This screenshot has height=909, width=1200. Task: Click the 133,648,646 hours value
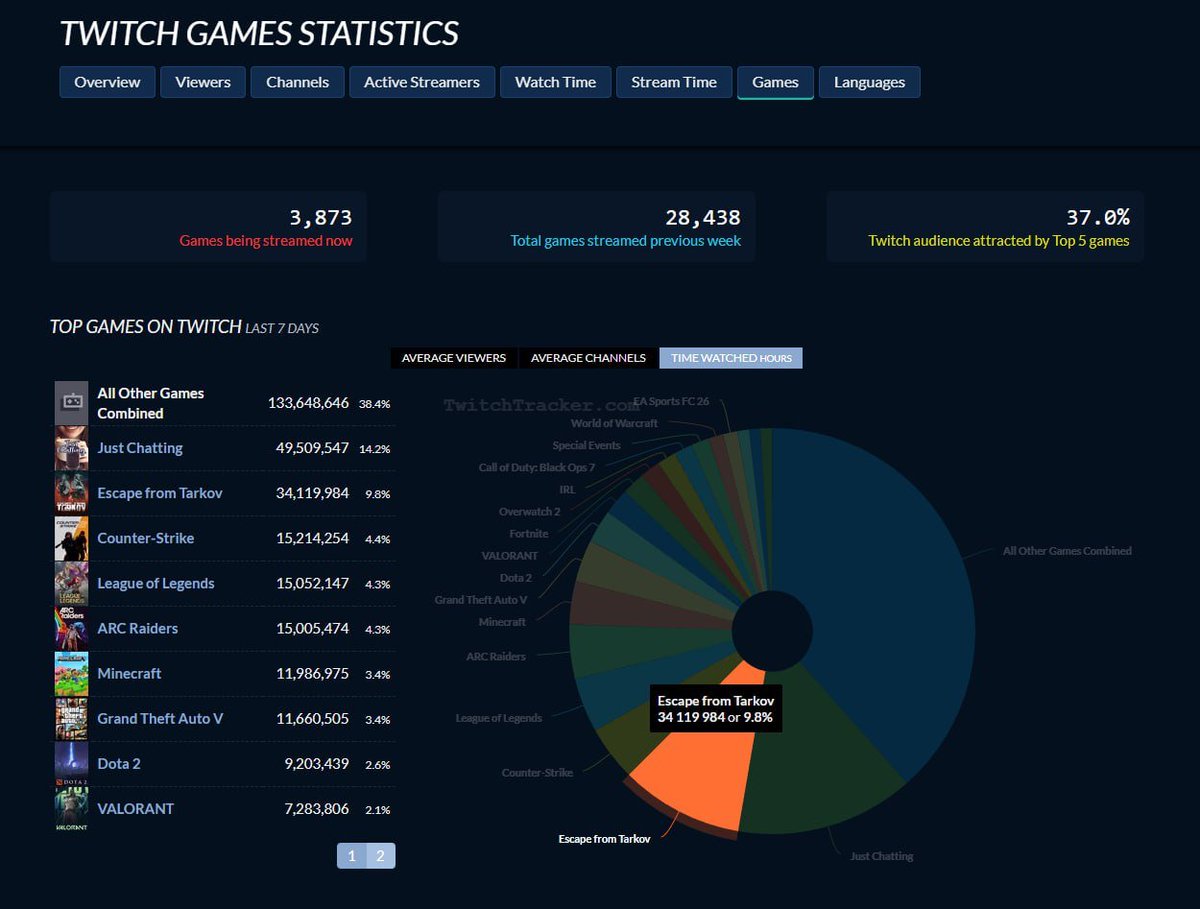tap(308, 403)
